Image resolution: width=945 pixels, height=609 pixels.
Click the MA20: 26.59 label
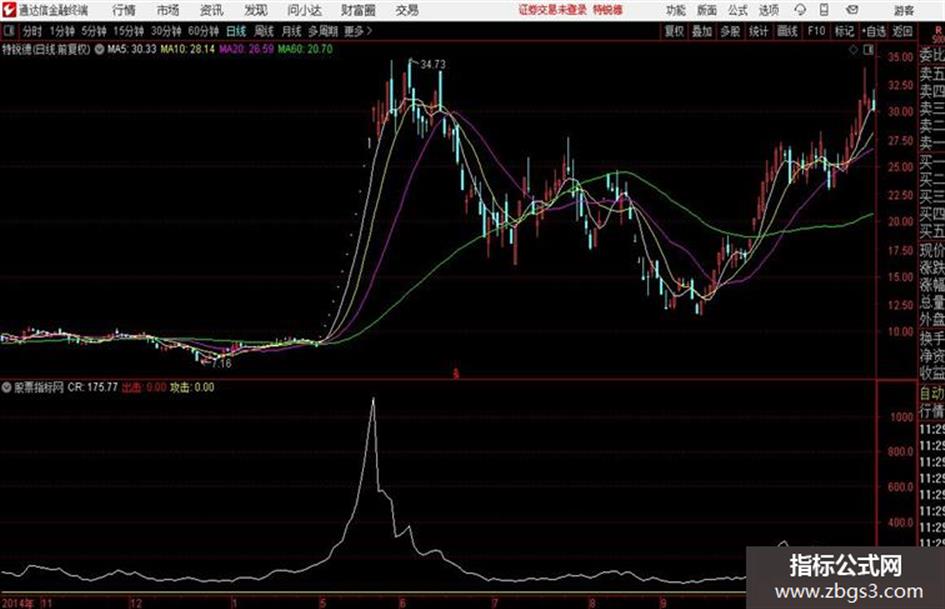246,49
